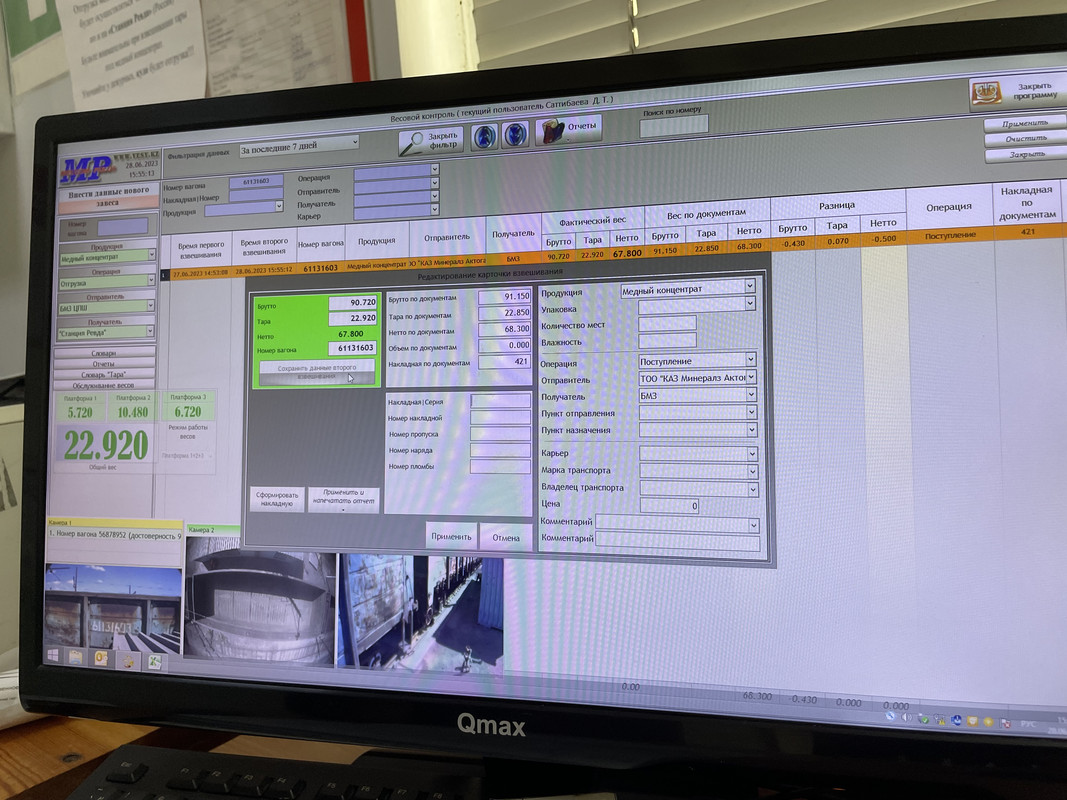Click the Операция column header in table
The width and height of the screenshot is (1067, 800).
tap(948, 207)
